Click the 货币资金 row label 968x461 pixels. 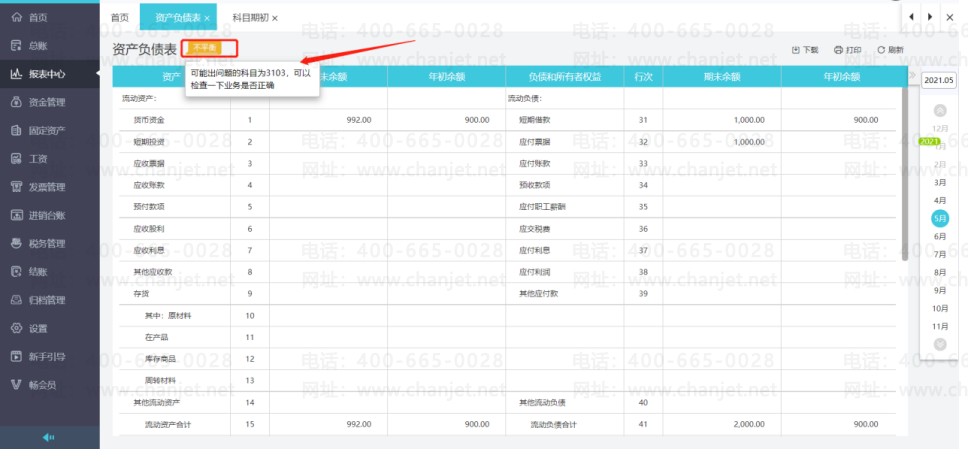149,120
